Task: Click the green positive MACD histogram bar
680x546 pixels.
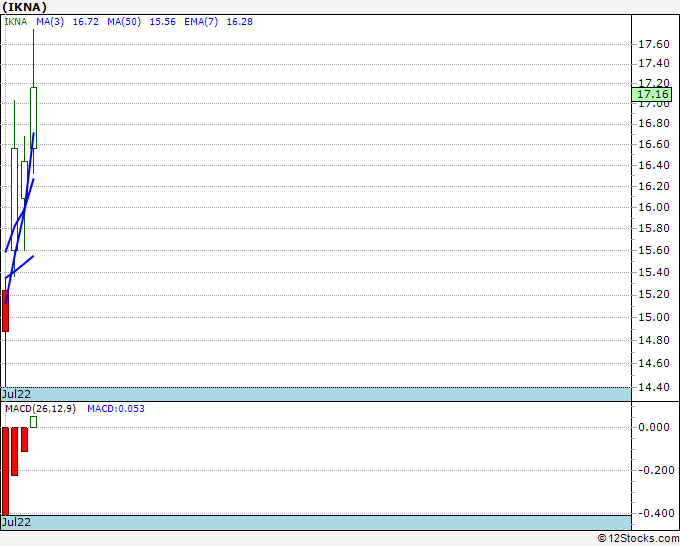Action: [x=33, y=422]
